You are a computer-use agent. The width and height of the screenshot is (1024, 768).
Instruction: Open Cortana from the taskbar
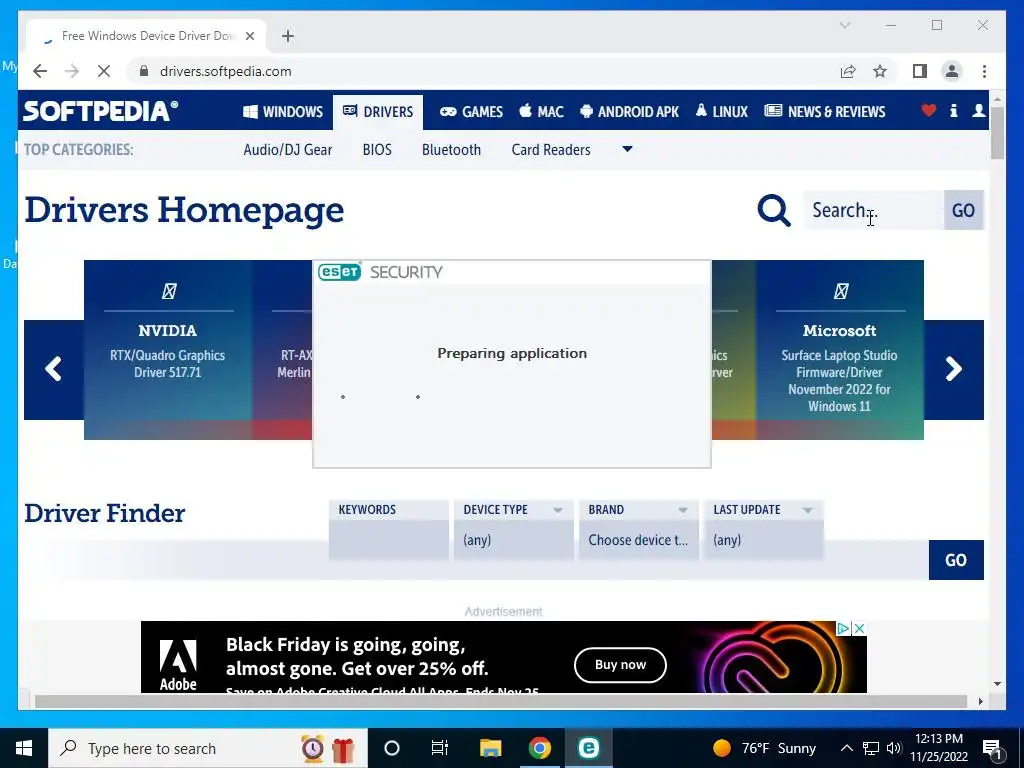(392, 748)
